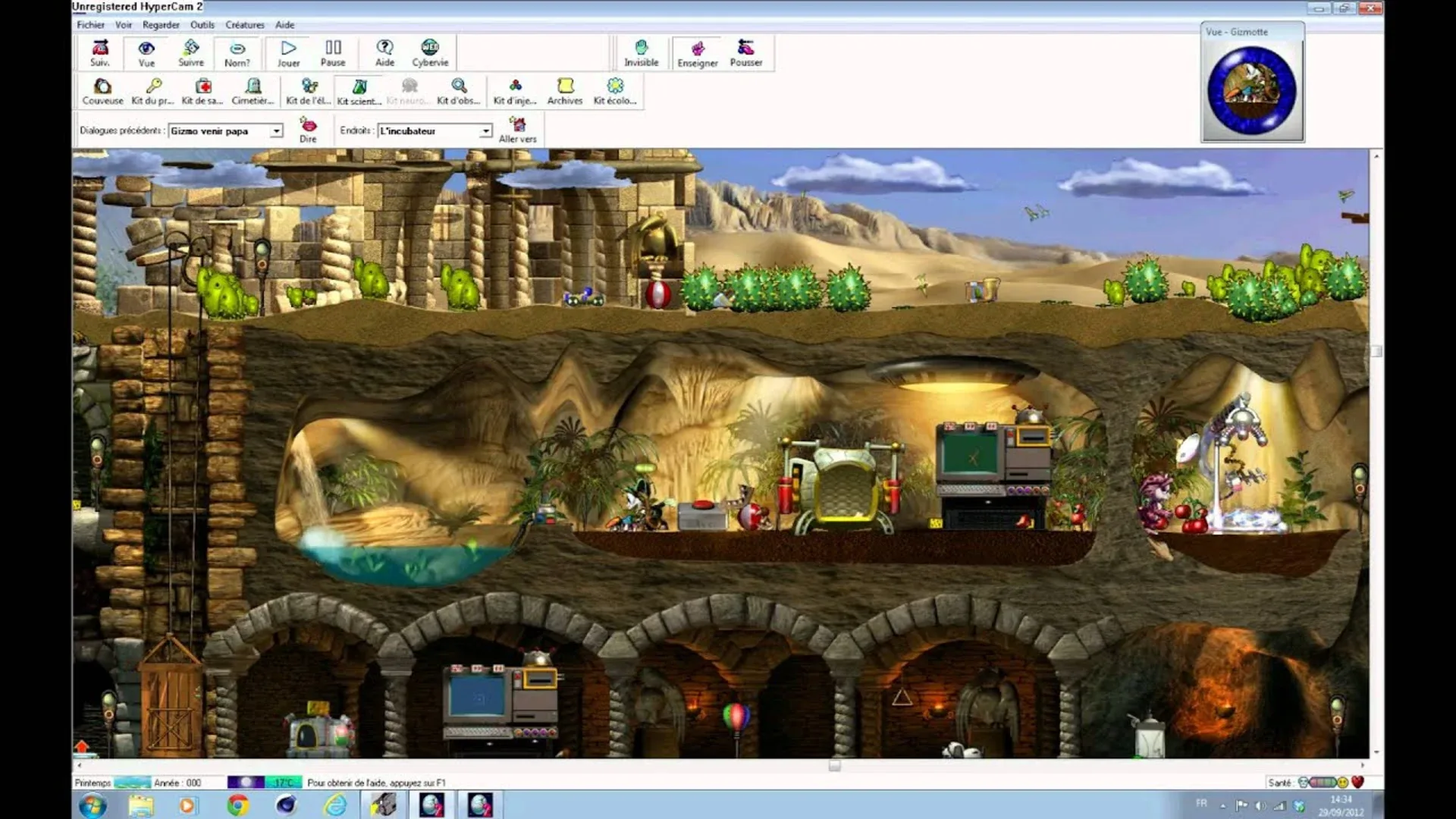Expand the Endroits location list
The image size is (1456, 819).
(x=486, y=130)
